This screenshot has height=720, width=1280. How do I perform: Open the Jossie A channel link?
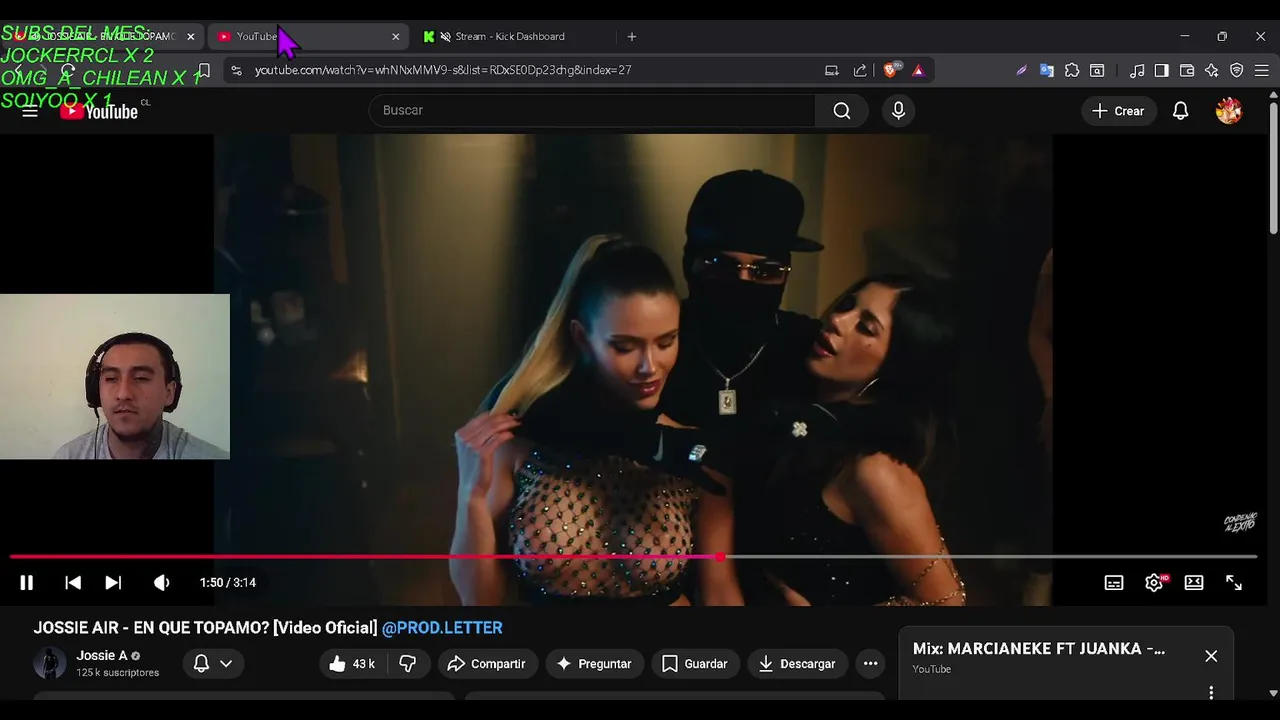tap(102, 656)
